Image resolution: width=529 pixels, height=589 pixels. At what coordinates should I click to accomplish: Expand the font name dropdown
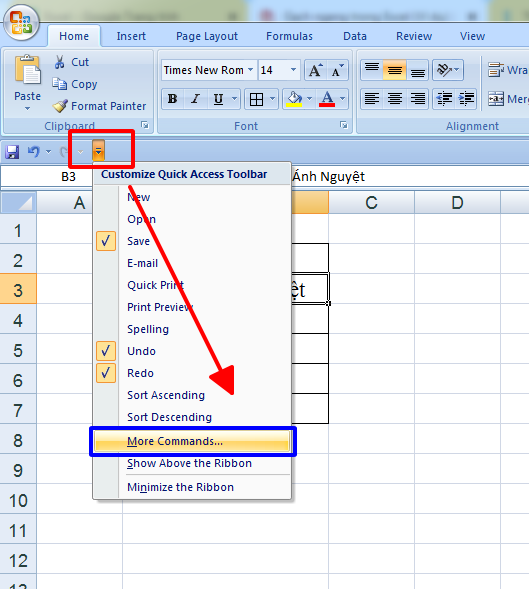coord(250,70)
